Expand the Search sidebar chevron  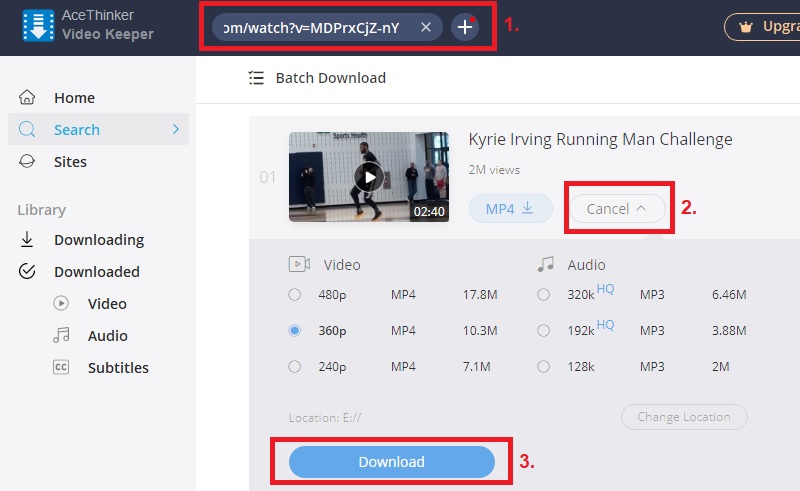click(176, 129)
